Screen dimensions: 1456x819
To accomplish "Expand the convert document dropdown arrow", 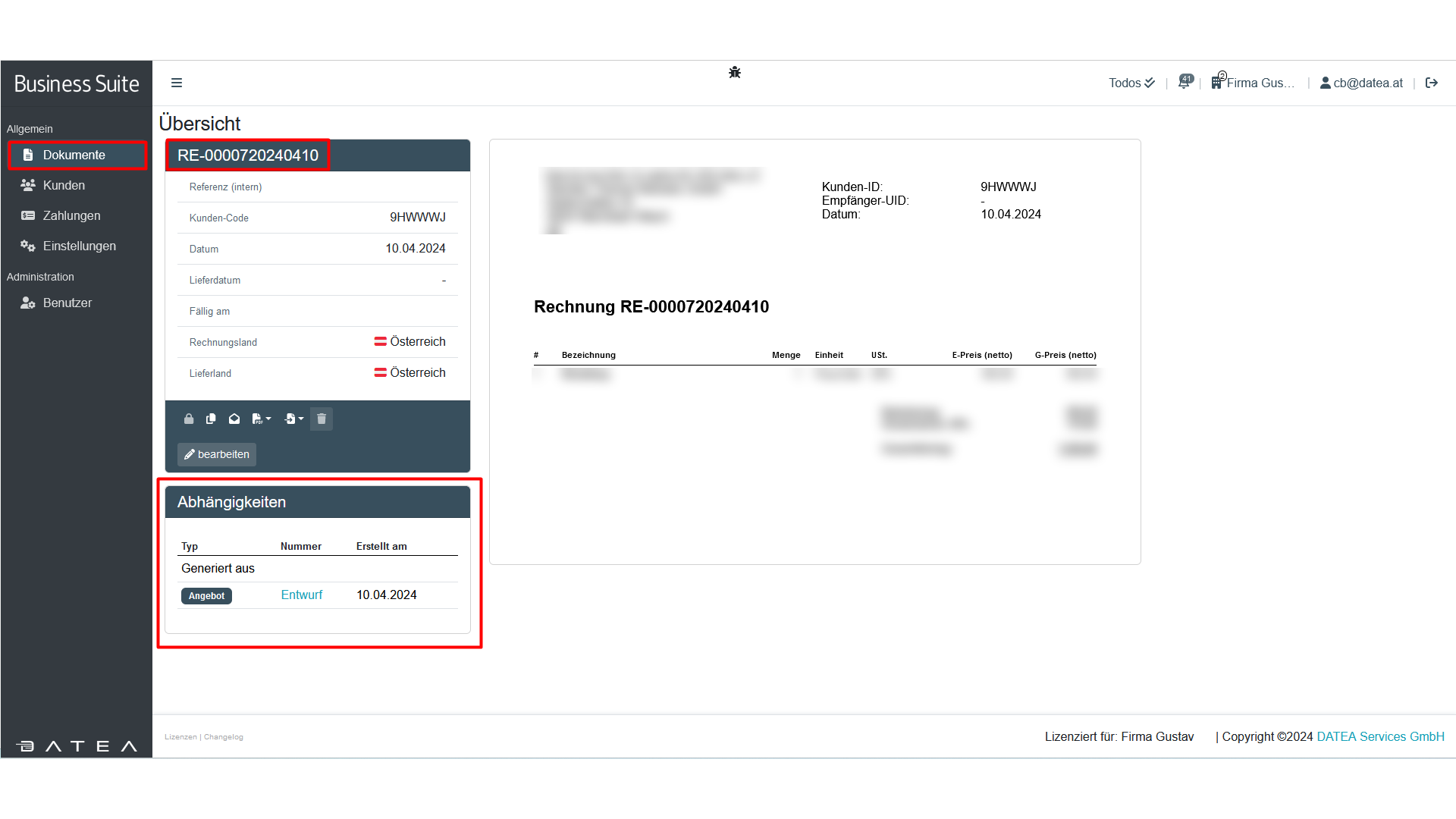I will point(301,419).
